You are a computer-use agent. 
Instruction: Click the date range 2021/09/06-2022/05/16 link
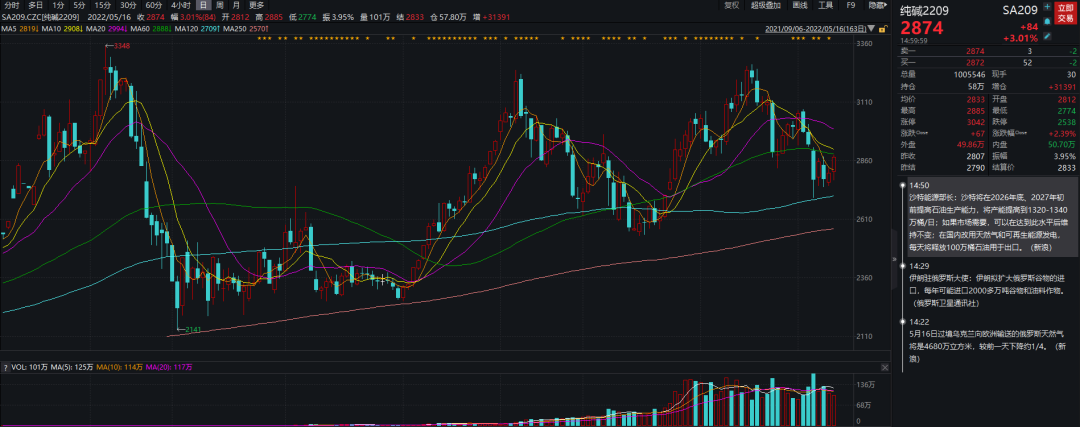[x=818, y=29]
